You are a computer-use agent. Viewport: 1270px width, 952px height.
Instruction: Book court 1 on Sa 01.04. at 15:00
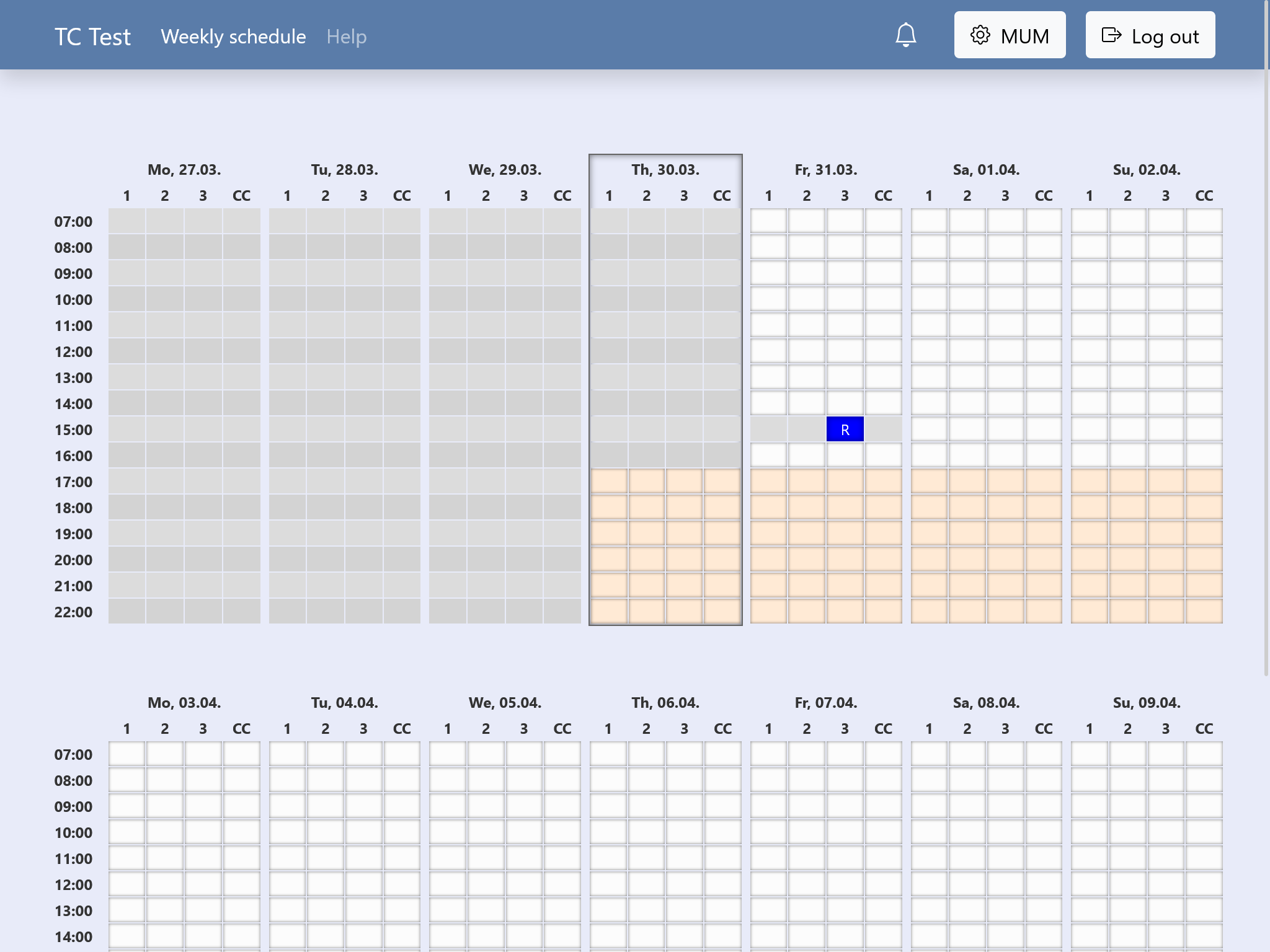point(929,430)
